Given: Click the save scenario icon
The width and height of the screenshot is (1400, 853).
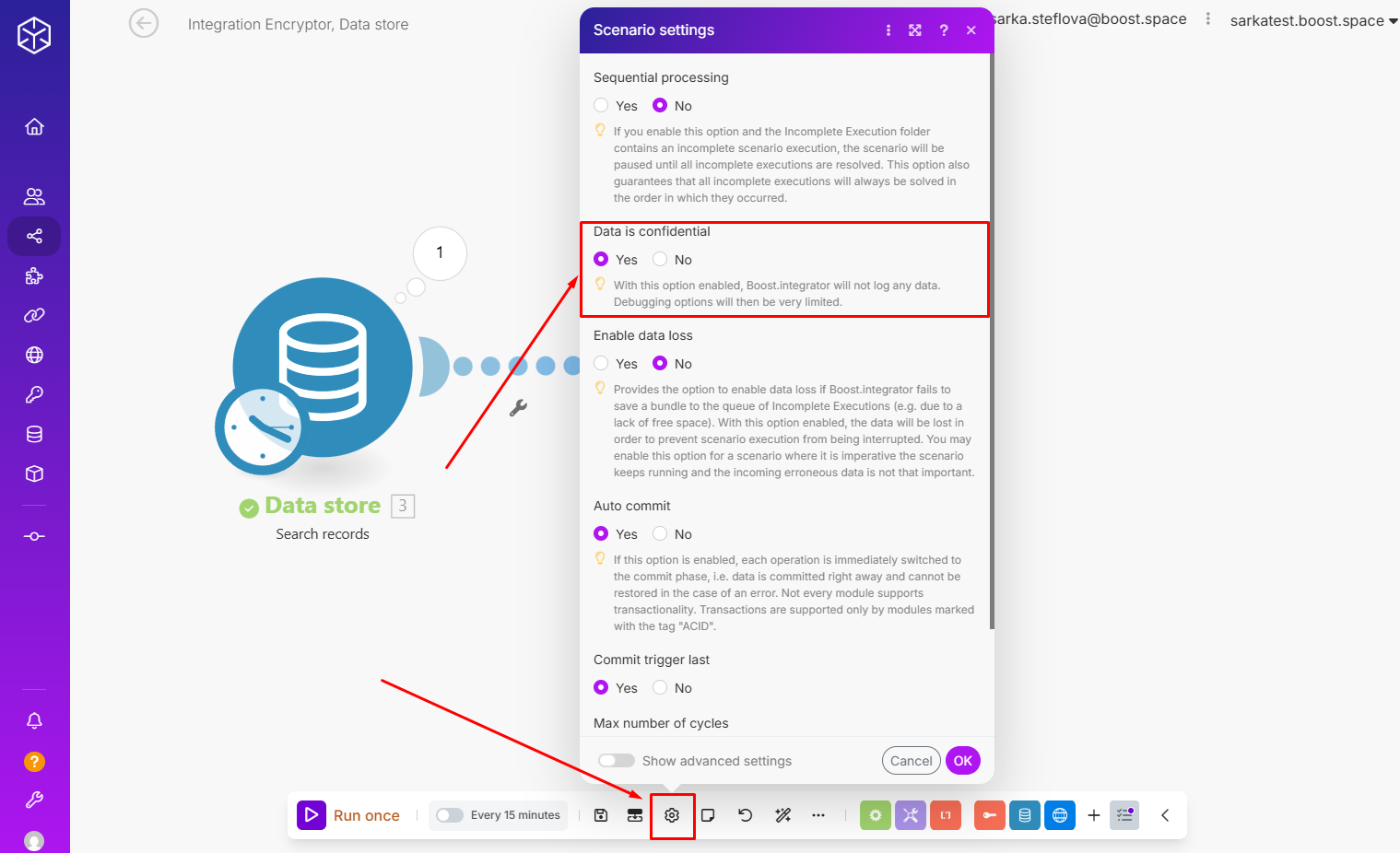Looking at the screenshot, I should [601, 815].
